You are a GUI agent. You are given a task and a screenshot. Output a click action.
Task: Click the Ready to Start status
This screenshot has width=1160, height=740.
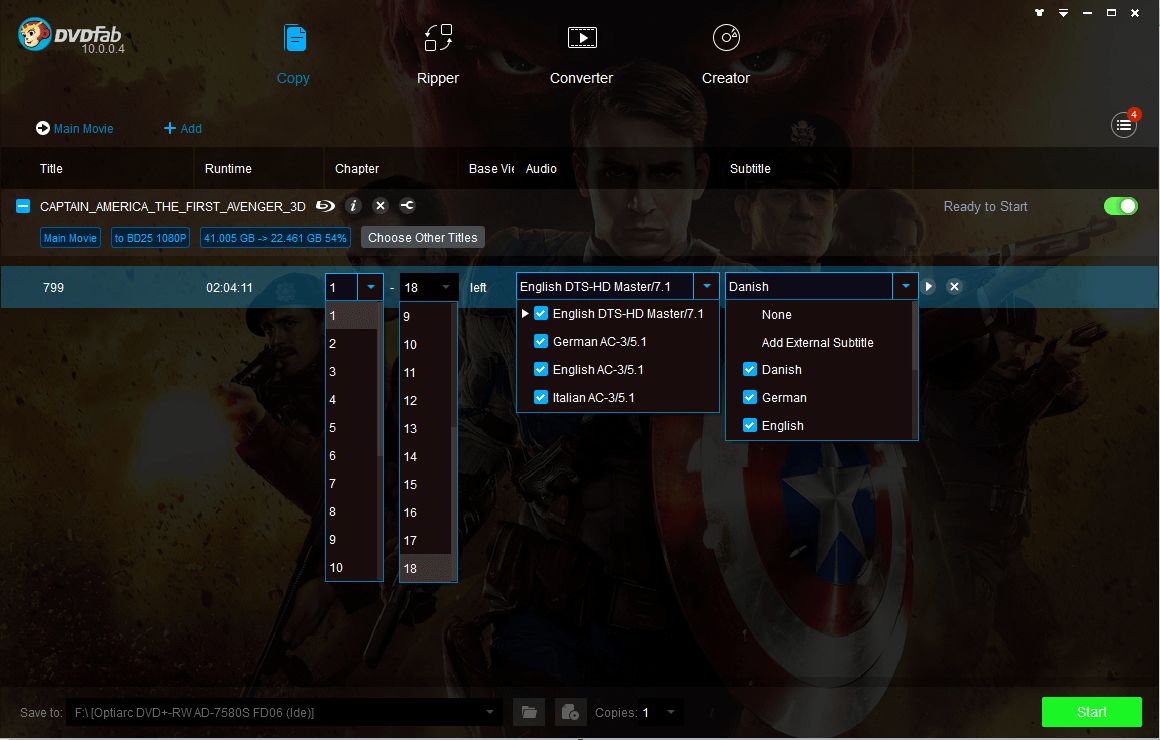[985, 206]
